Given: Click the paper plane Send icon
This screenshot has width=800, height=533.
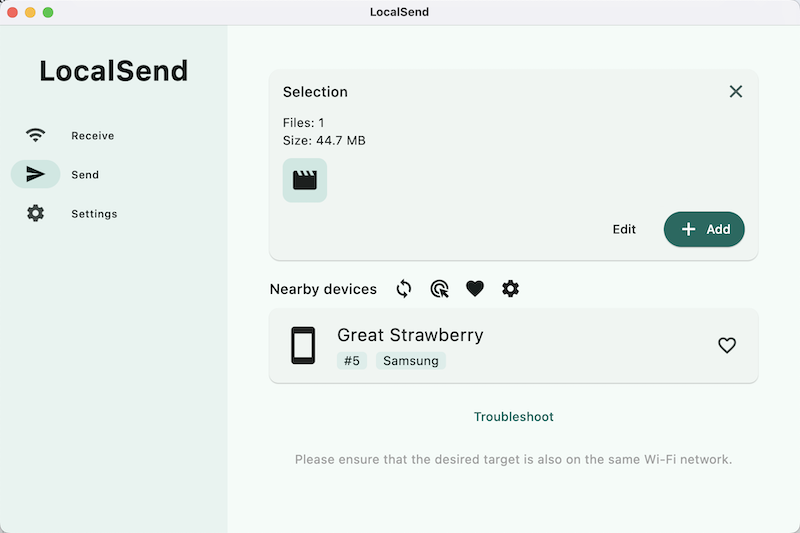Looking at the screenshot, I should click(36, 174).
